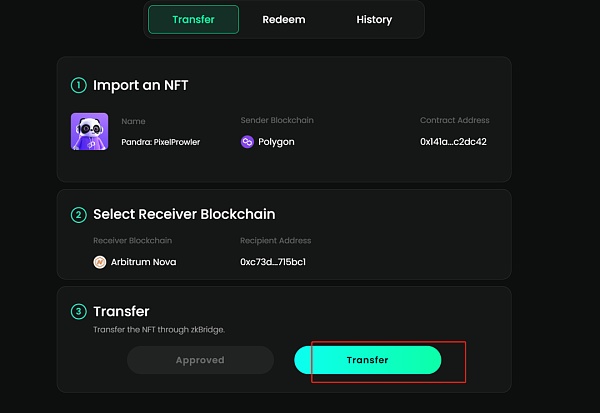Click the Import an NFT heading
Image resolution: width=600 pixels, height=413 pixels.
(x=140, y=86)
